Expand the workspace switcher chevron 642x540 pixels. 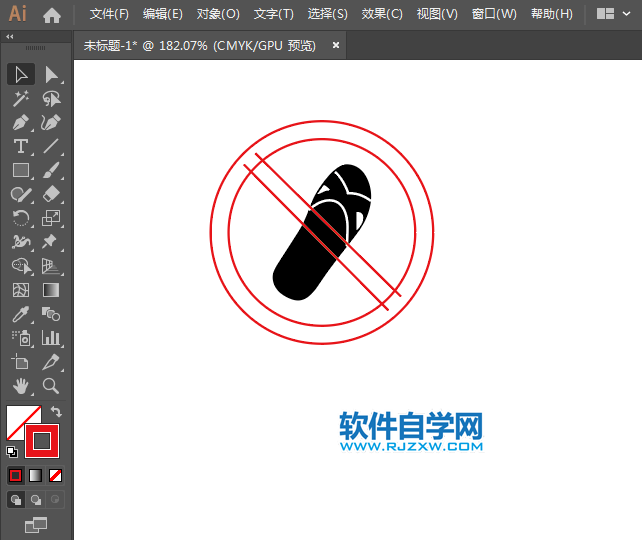coord(626,14)
